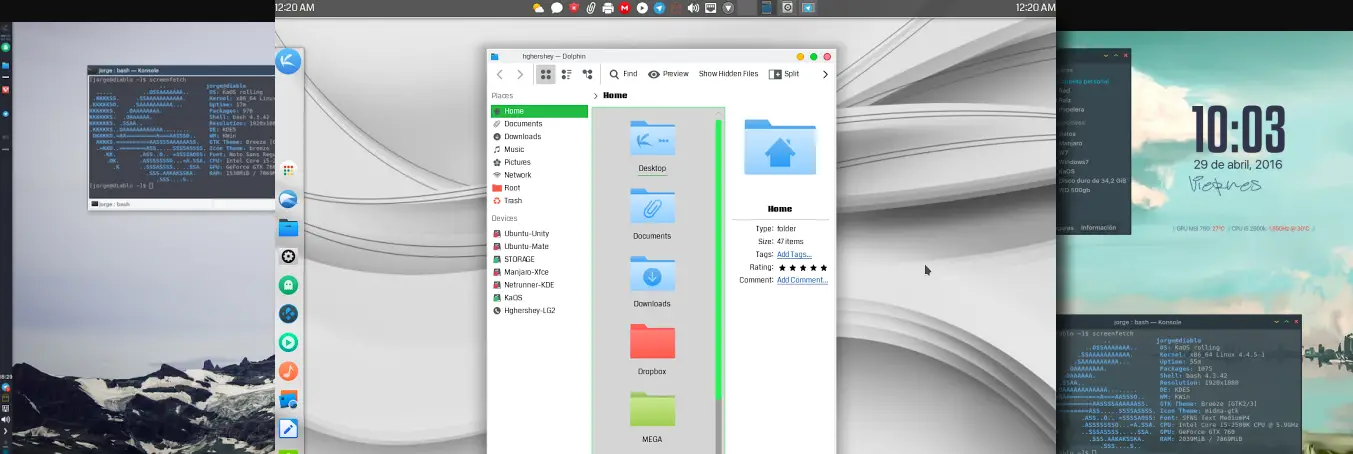This screenshot has height=454, width=1353.
Task: Click the Add Tags link
Action: click(794, 254)
